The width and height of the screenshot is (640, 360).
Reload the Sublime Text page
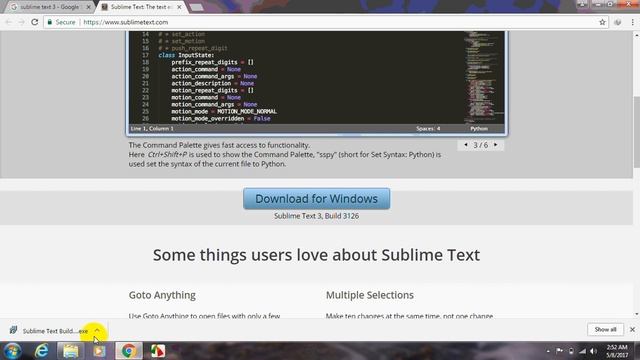pyautogui.click(x=35, y=22)
